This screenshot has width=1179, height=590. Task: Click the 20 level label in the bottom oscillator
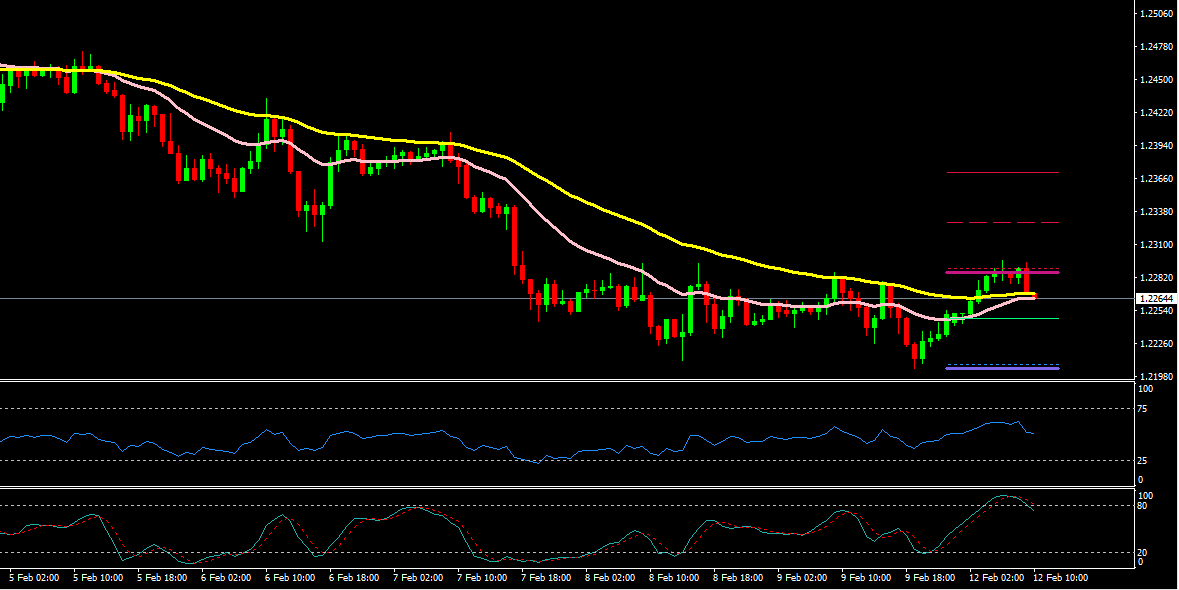[1143, 552]
